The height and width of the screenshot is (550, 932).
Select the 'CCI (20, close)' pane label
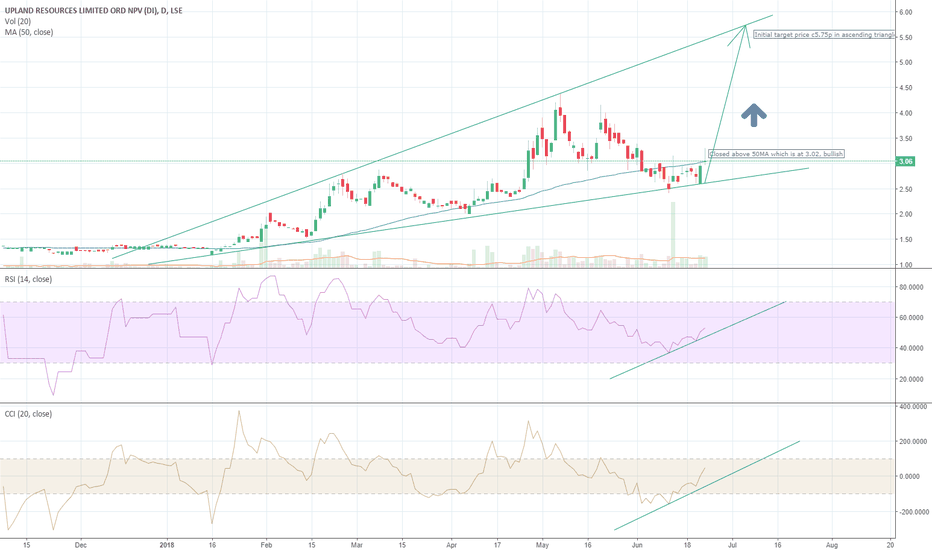tap(28, 414)
